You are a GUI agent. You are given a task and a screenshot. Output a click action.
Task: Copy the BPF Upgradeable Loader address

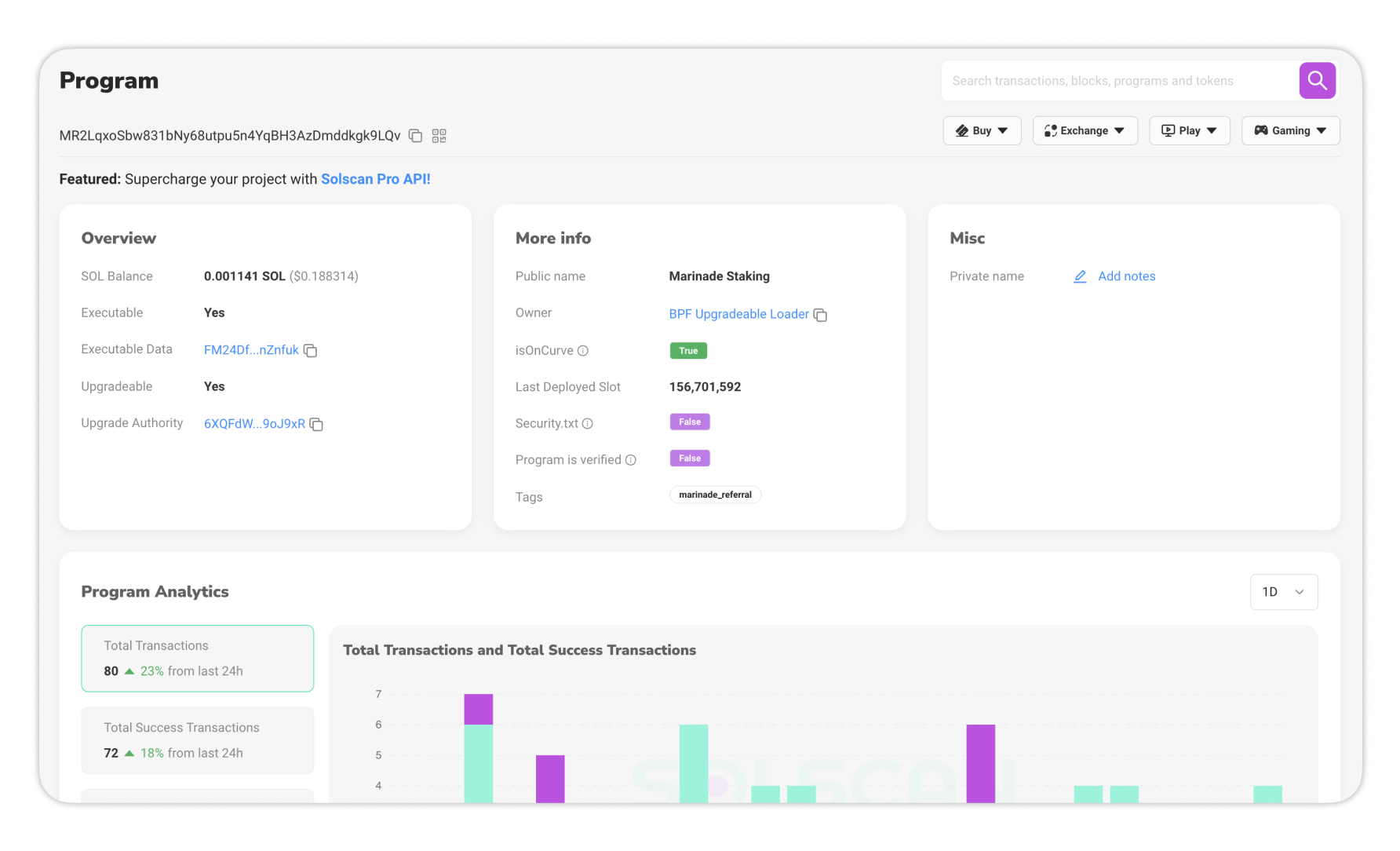tap(821, 315)
